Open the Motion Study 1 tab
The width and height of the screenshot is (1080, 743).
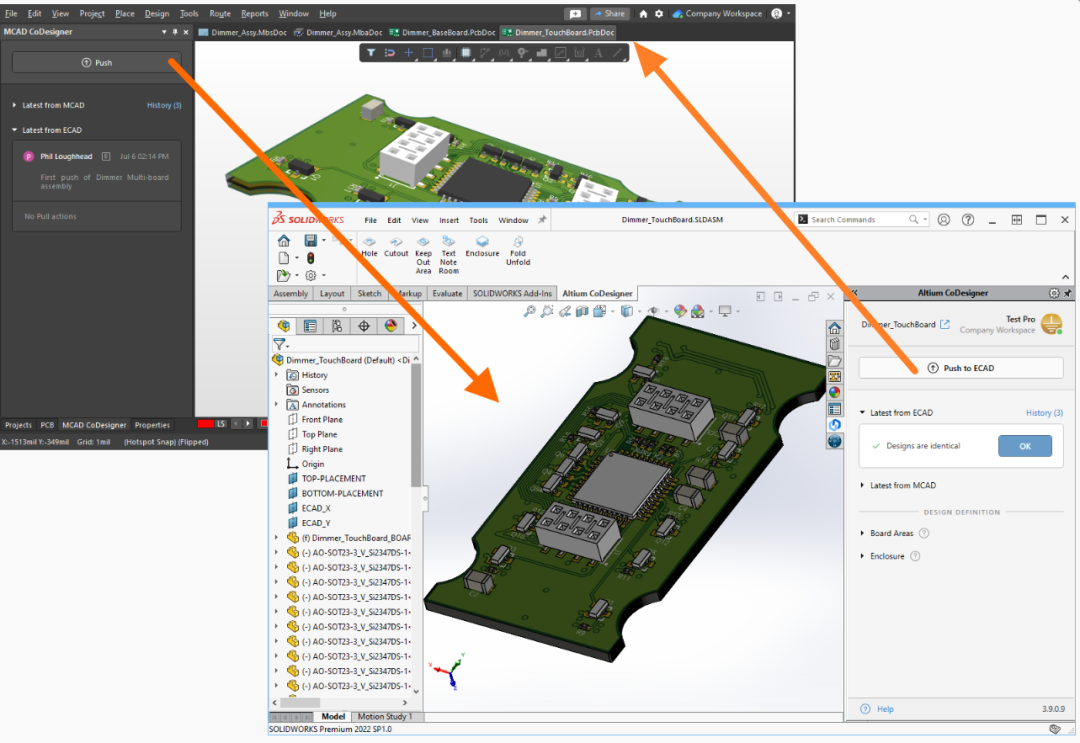(385, 717)
